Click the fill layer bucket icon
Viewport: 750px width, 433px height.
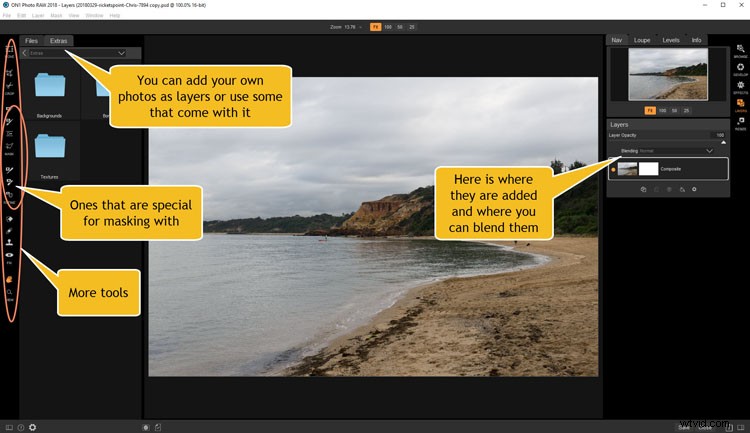pyautogui.click(x=682, y=189)
